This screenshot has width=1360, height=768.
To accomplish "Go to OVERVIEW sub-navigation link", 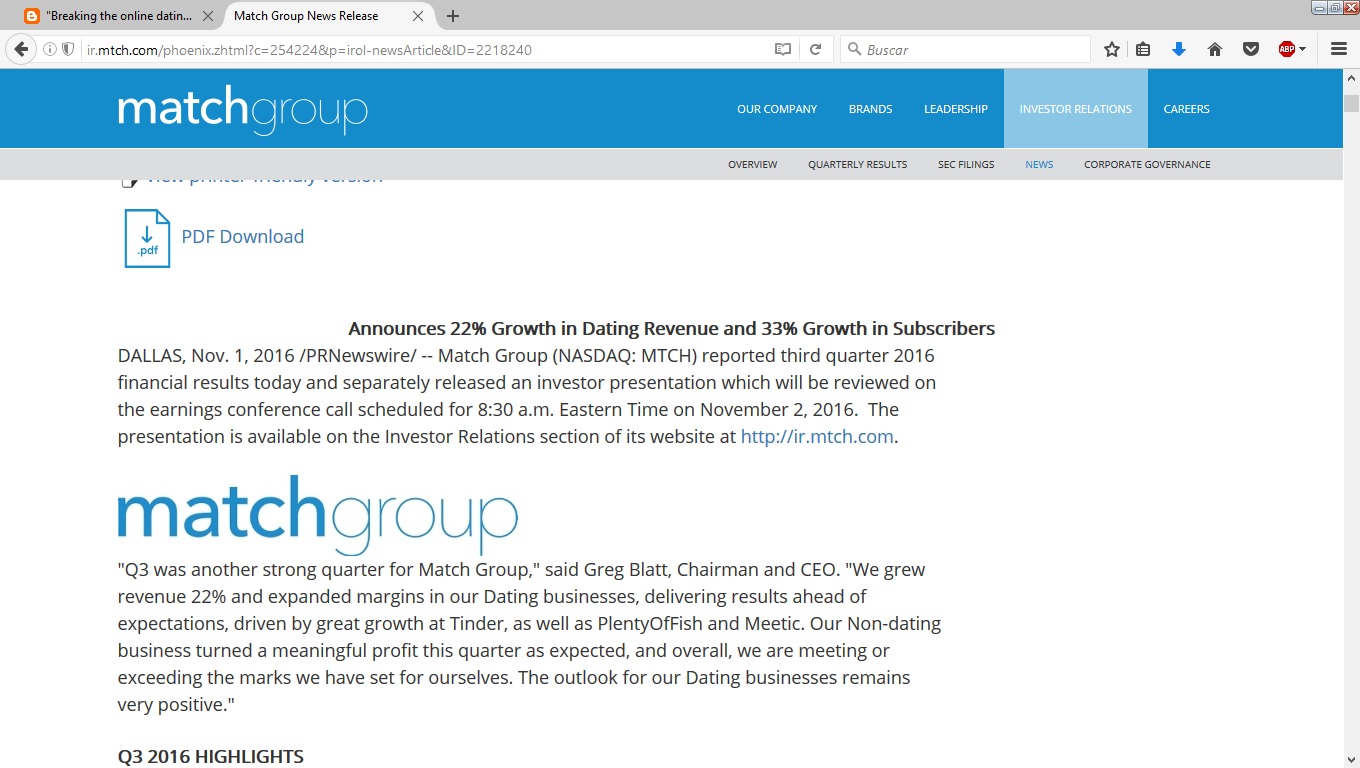I will coord(752,164).
